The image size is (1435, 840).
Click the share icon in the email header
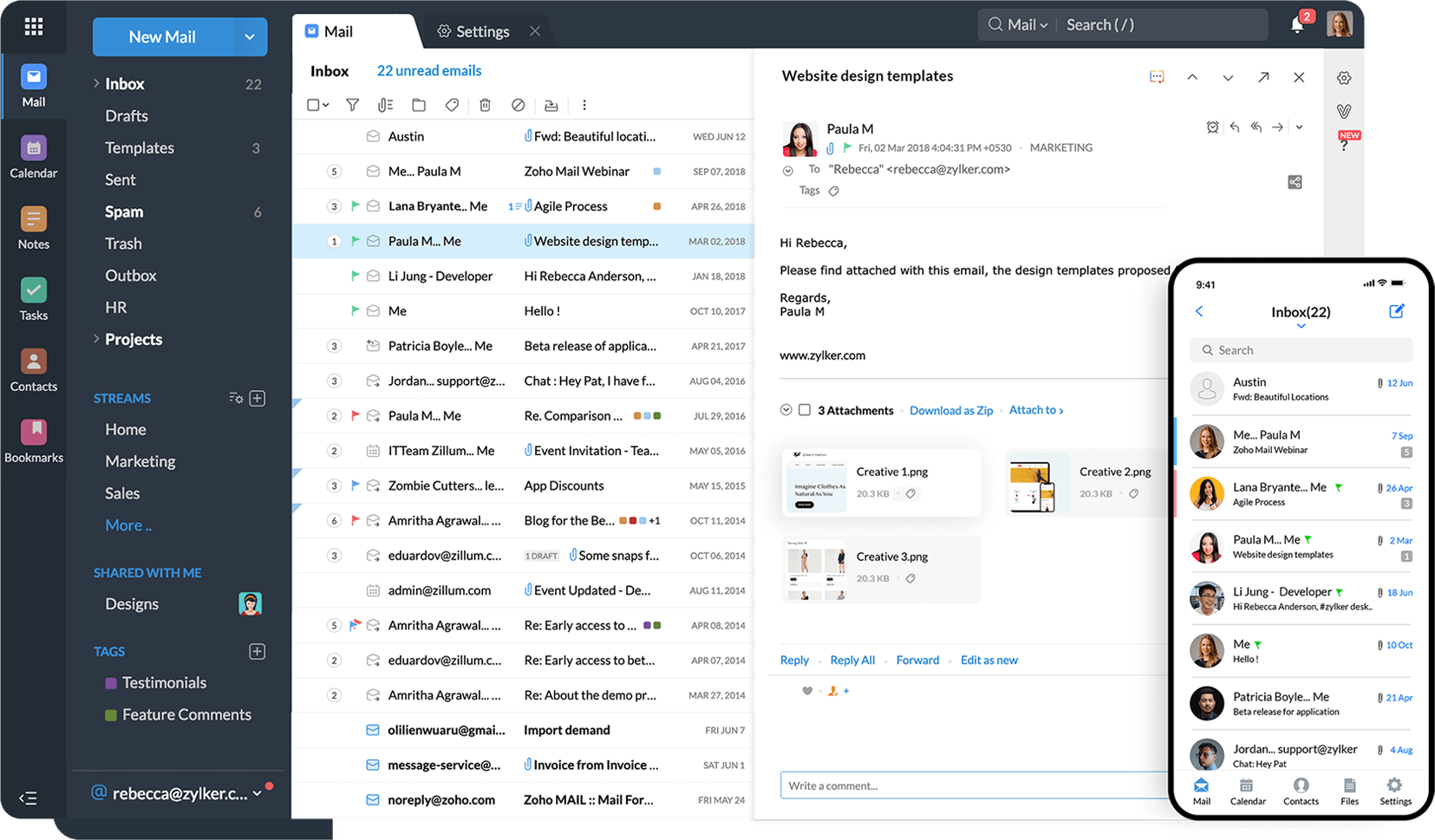[1295, 182]
